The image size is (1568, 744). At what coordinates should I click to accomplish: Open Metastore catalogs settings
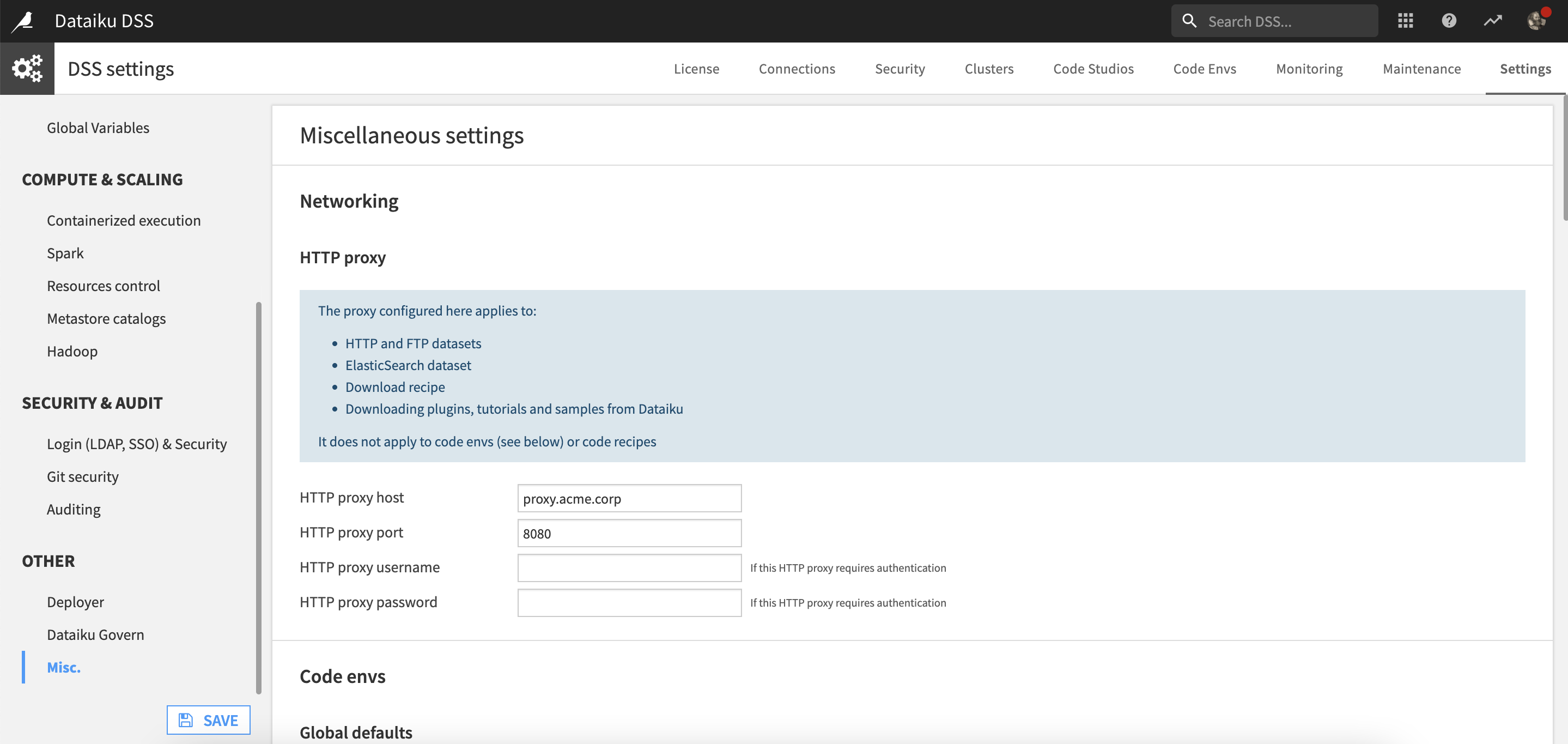click(x=106, y=318)
